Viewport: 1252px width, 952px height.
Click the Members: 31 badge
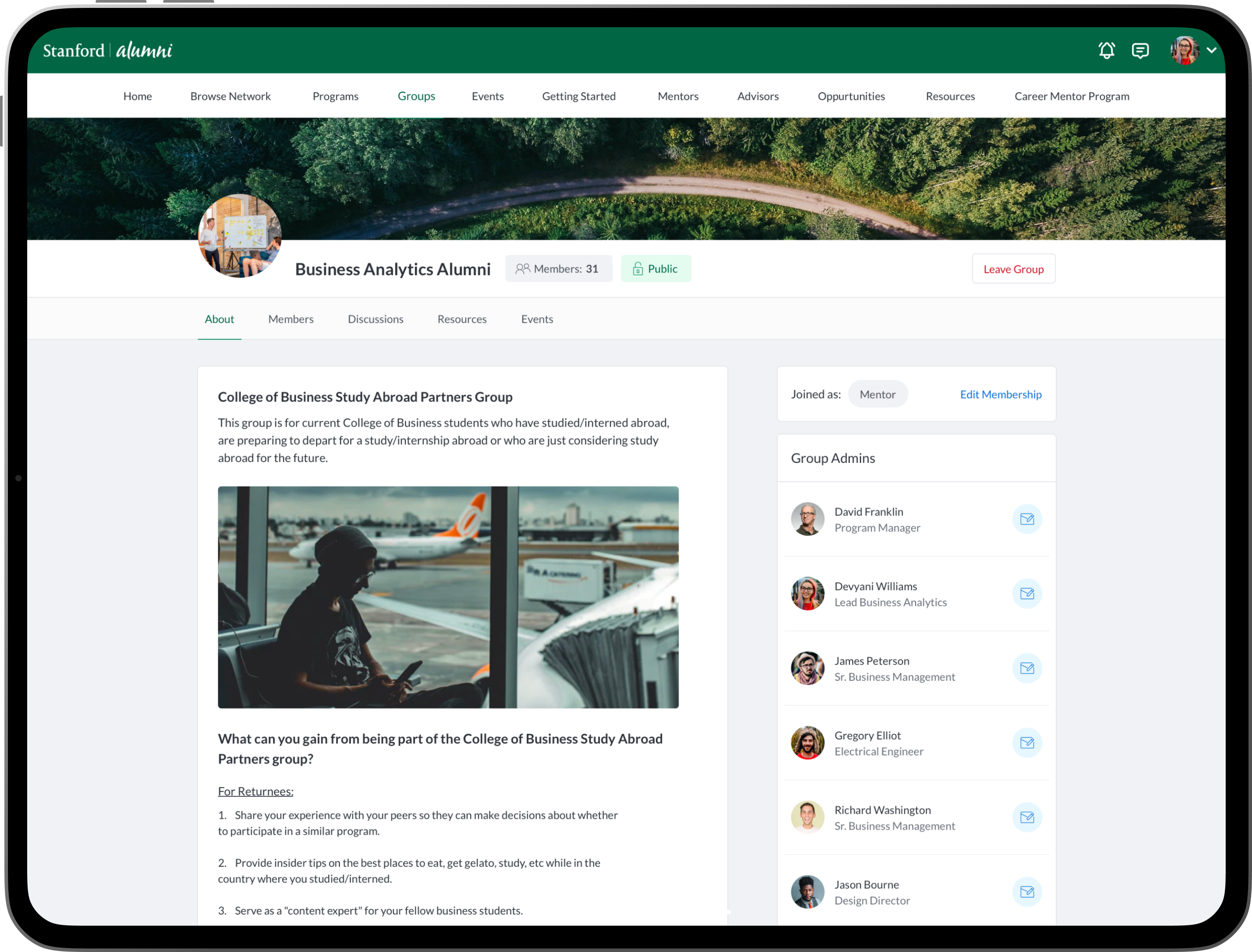(558, 268)
